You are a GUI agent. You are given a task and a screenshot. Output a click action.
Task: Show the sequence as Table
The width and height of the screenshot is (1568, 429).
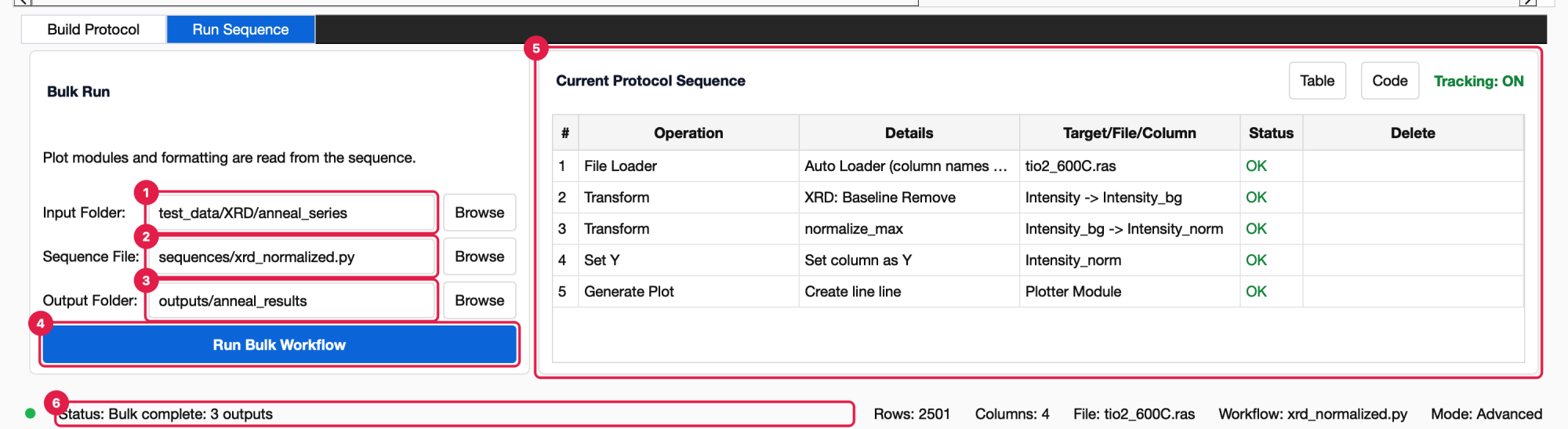click(x=1317, y=81)
